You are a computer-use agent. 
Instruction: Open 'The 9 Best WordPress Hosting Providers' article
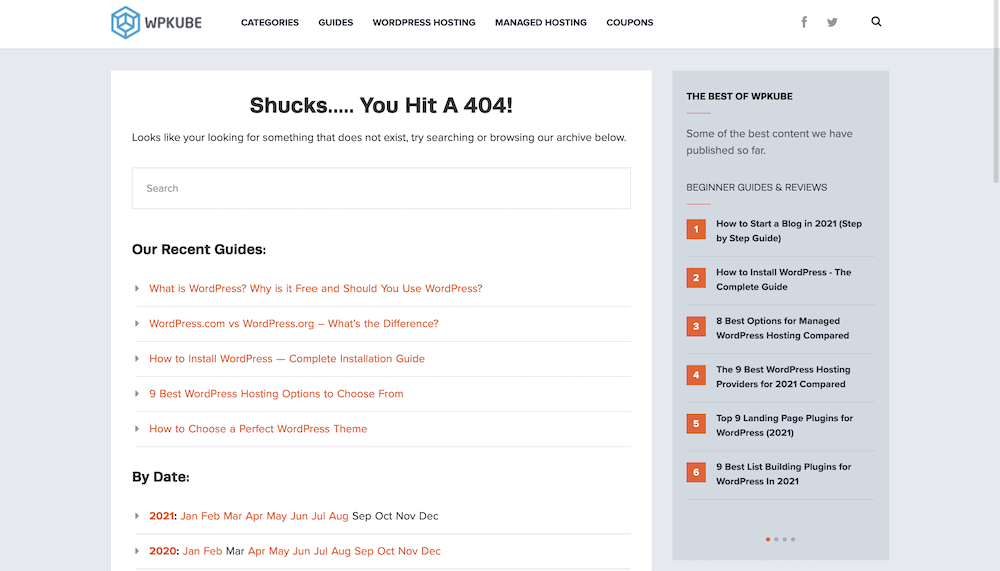783,376
